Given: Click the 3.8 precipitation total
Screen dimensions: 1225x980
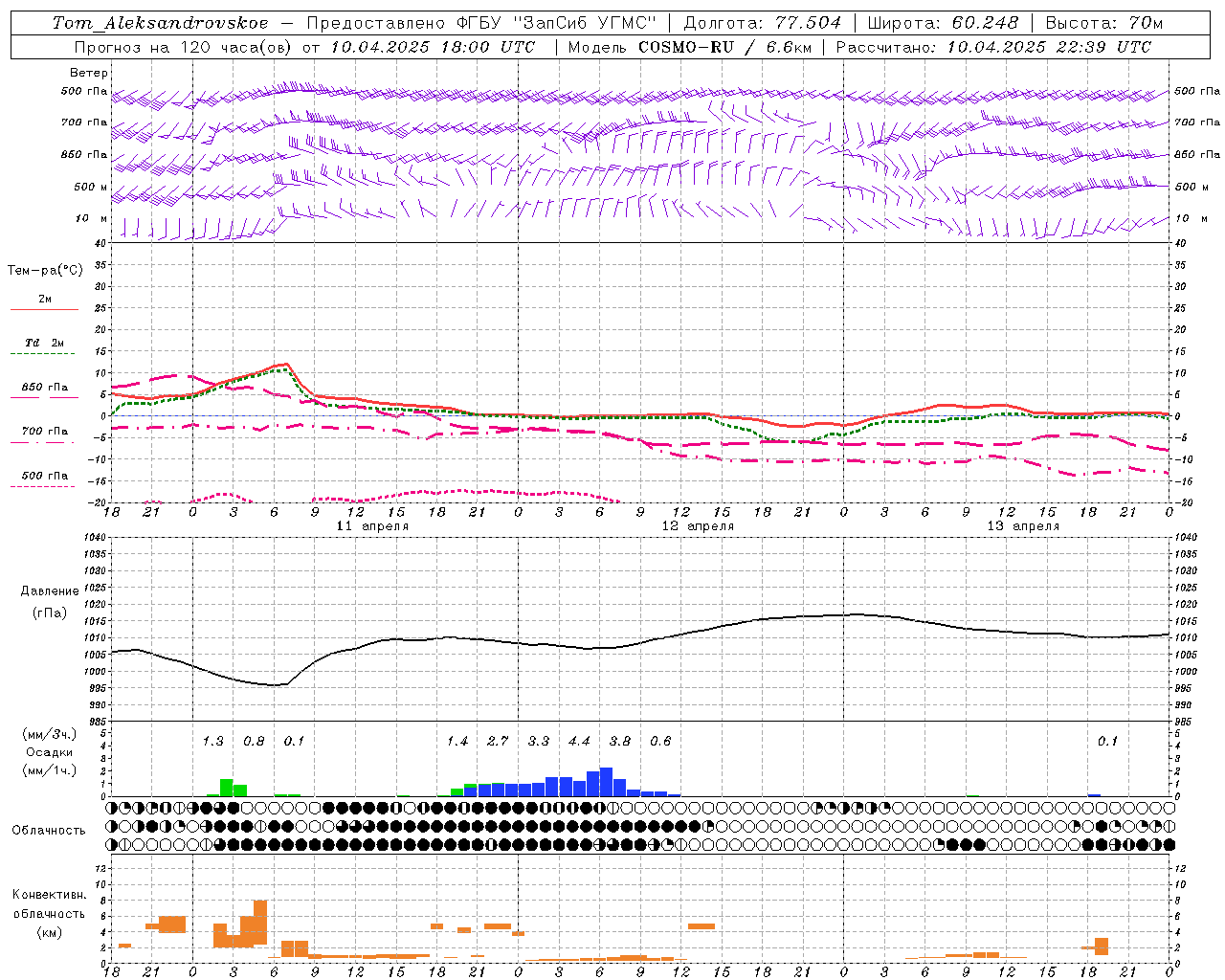Looking at the screenshot, I should point(620,741).
